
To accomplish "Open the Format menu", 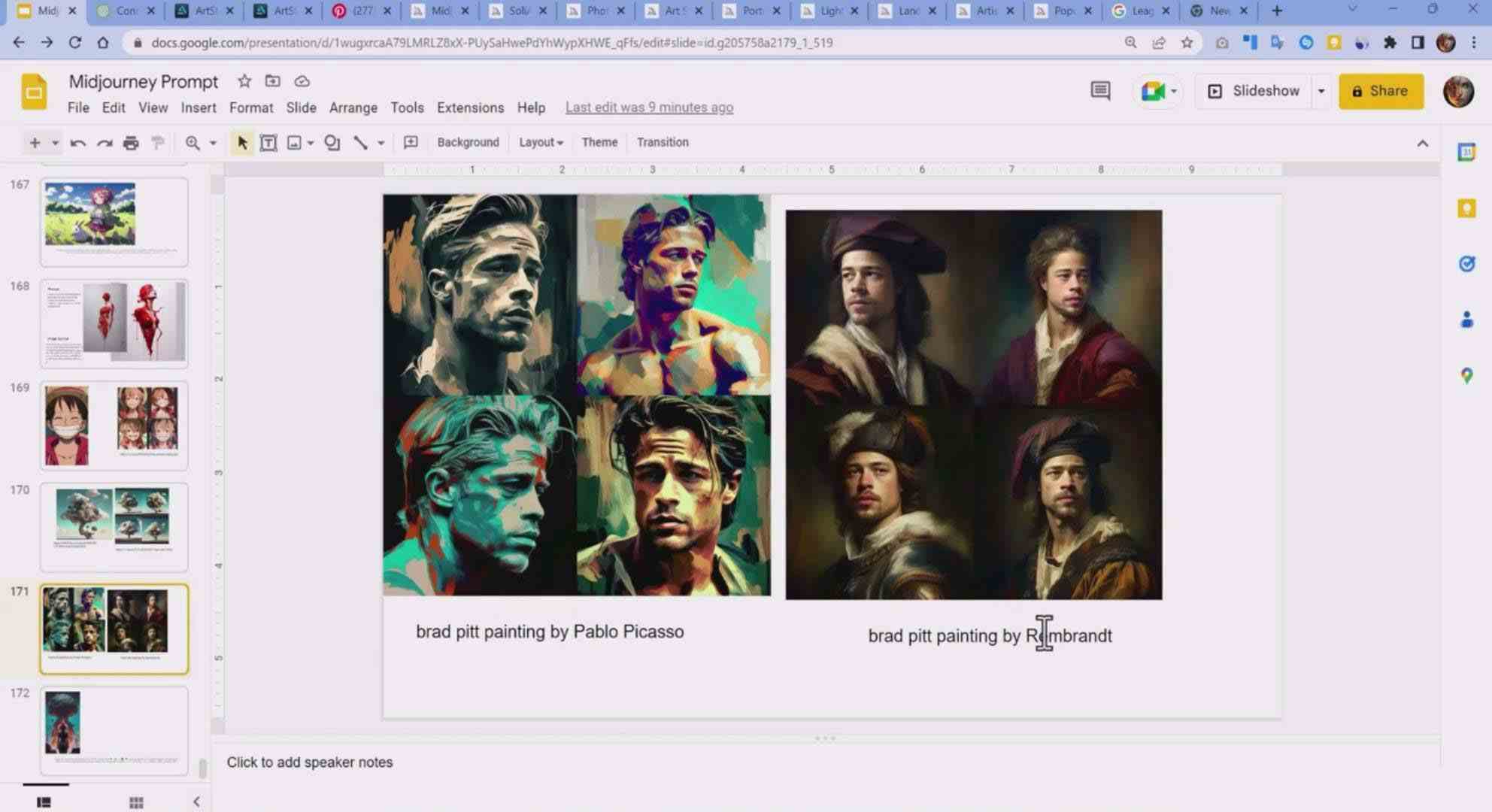I will point(250,107).
